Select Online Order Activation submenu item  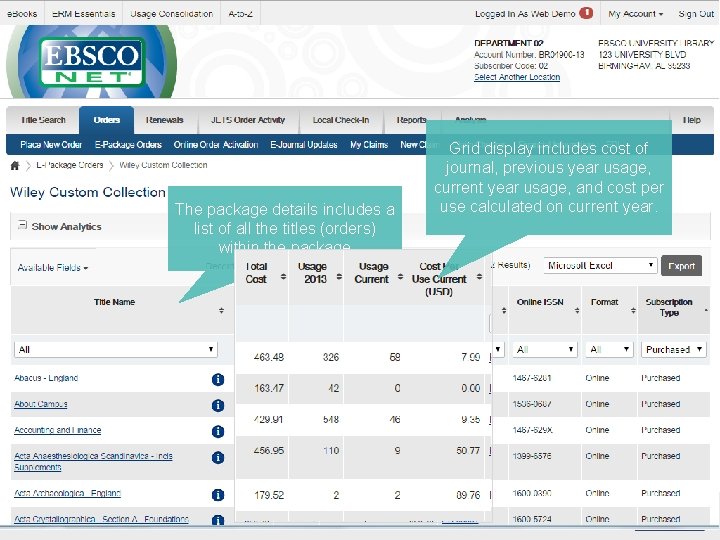(x=216, y=145)
